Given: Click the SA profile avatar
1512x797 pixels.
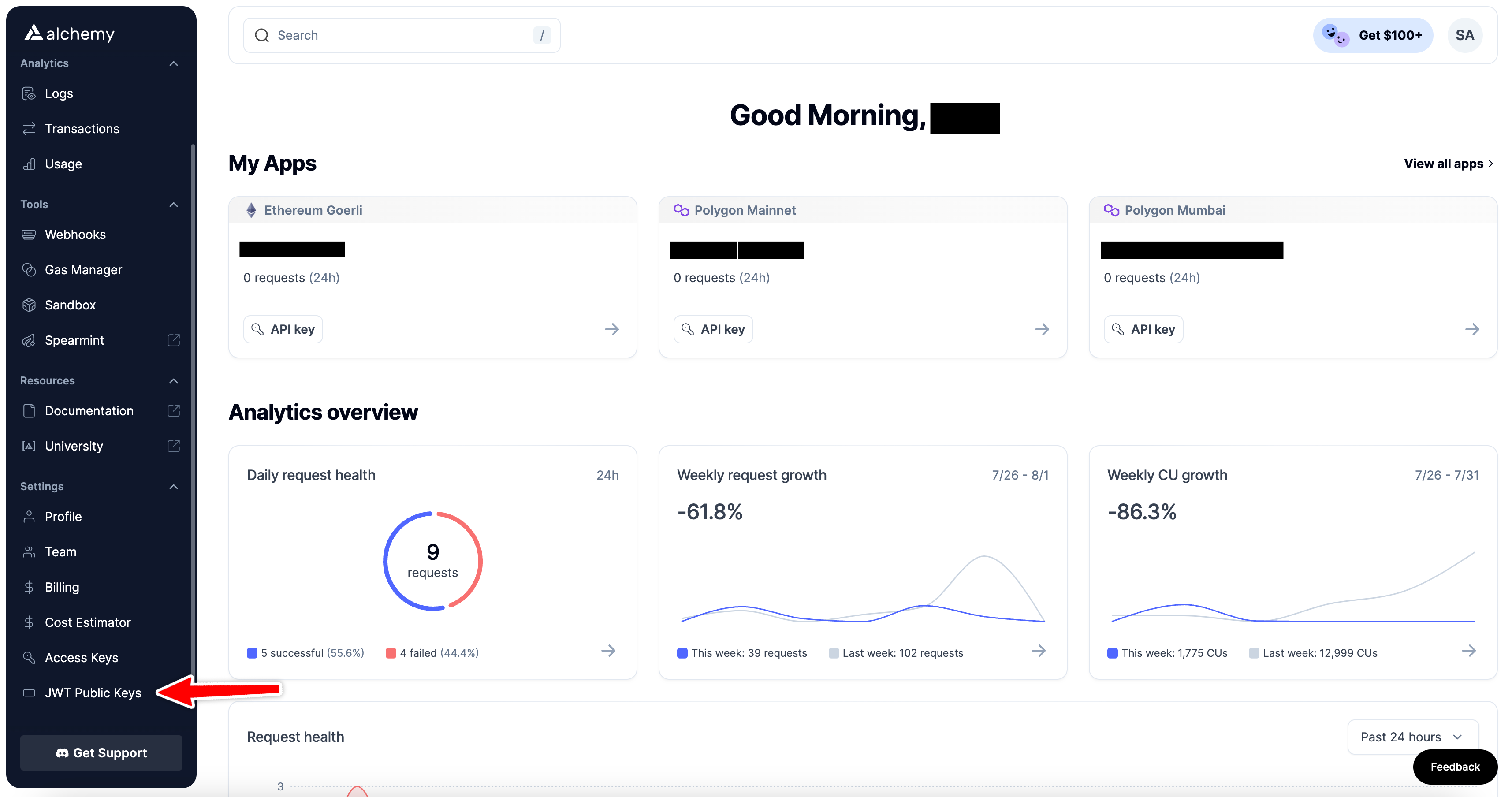Looking at the screenshot, I should pyautogui.click(x=1464, y=35).
